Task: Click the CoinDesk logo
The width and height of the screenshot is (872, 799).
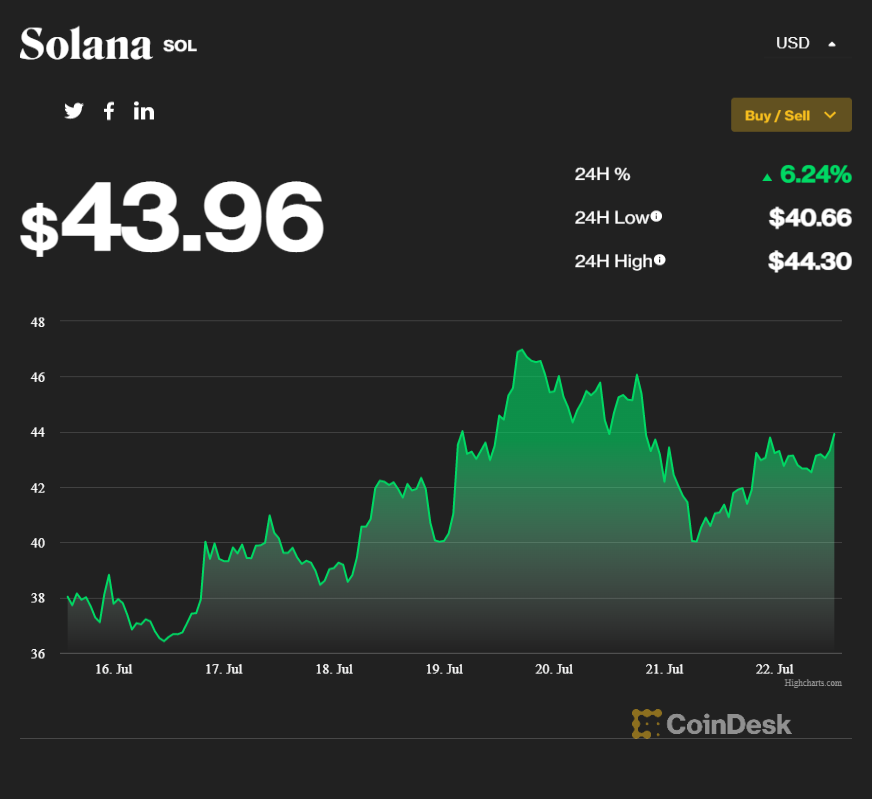Action: pyautogui.click(x=711, y=724)
